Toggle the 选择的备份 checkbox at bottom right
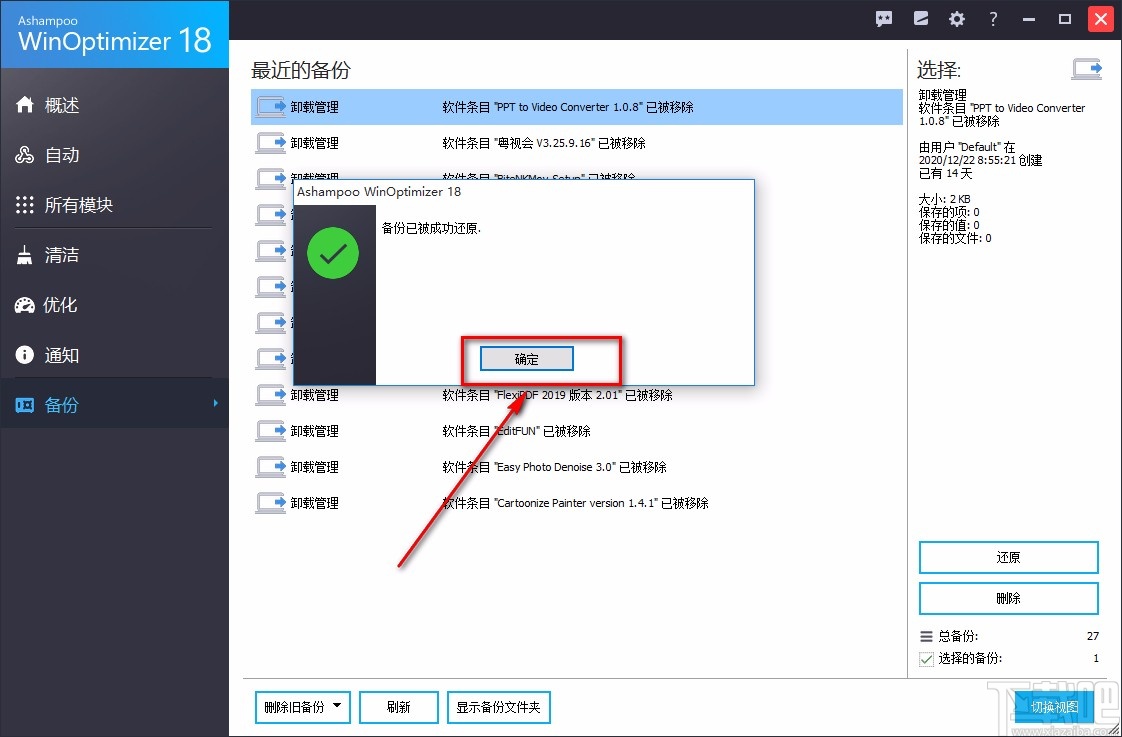The width and height of the screenshot is (1122, 737). pos(925,658)
